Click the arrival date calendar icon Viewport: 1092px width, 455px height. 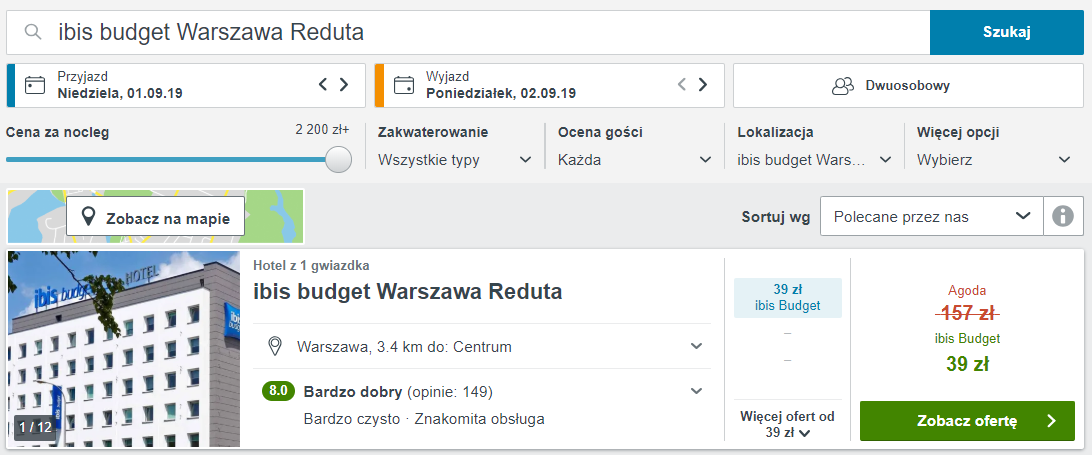pyautogui.click(x=35, y=85)
